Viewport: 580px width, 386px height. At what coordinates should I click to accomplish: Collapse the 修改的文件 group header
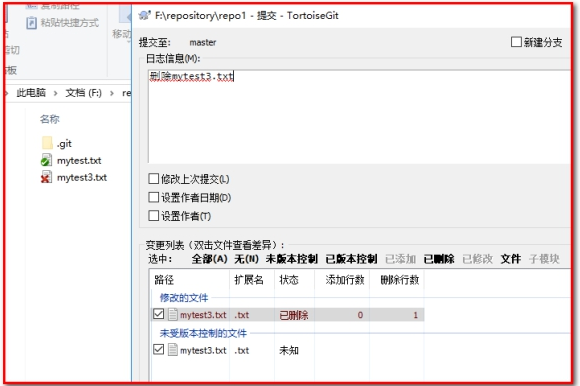click(184, 298)
